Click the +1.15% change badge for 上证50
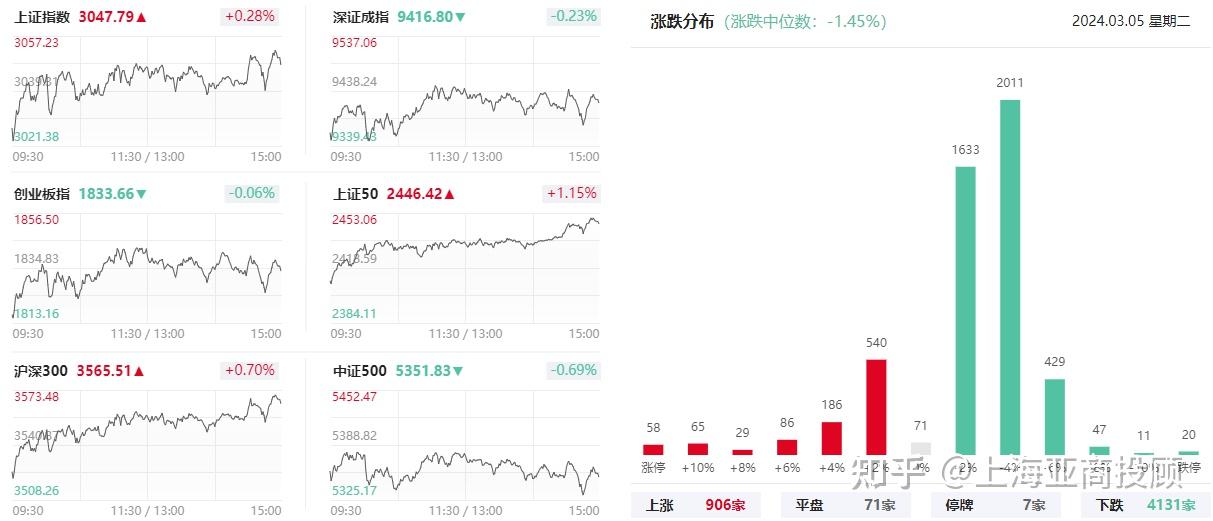 tap(571, 193)
